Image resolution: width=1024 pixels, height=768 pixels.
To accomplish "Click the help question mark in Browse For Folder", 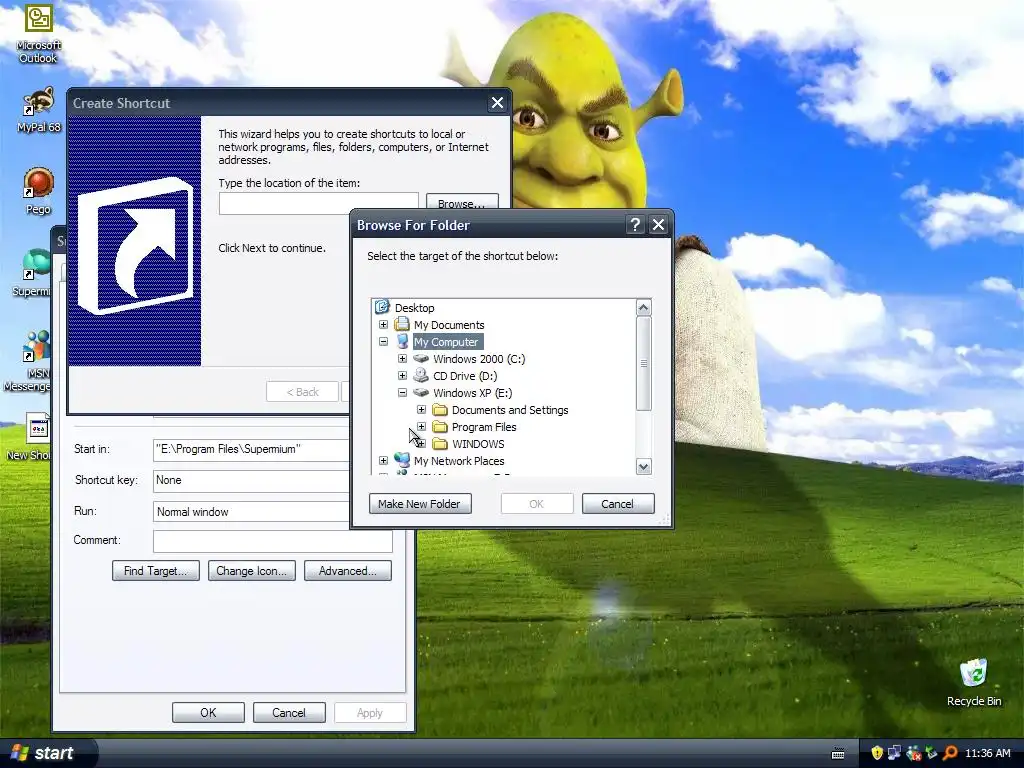I will pyautogui.click(x=635, y=225).
